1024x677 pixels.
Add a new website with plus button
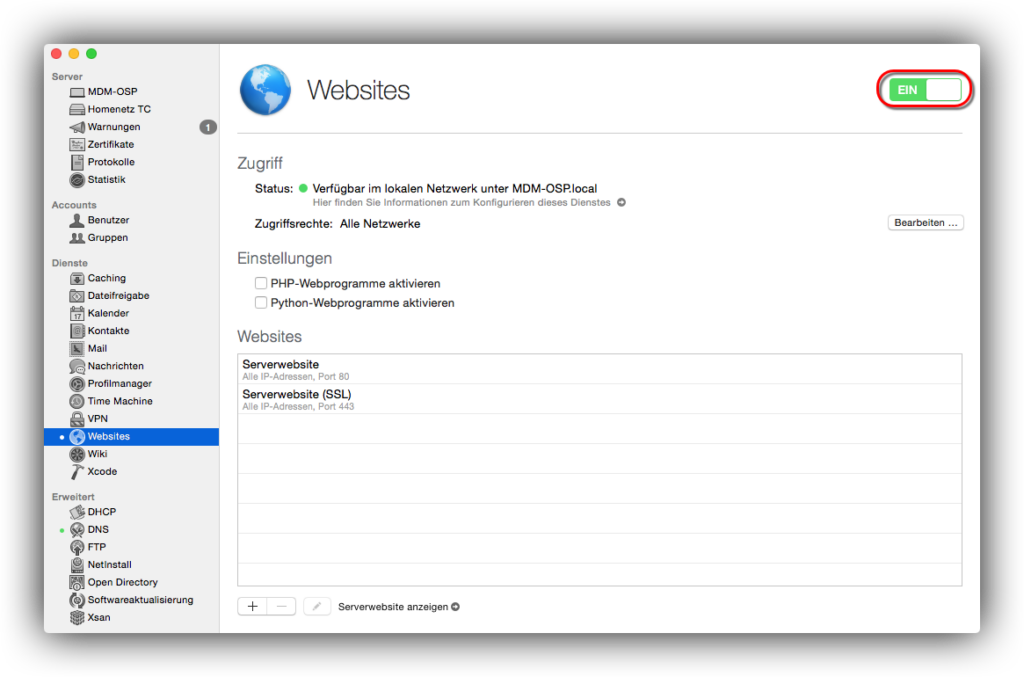coord(252,606)
